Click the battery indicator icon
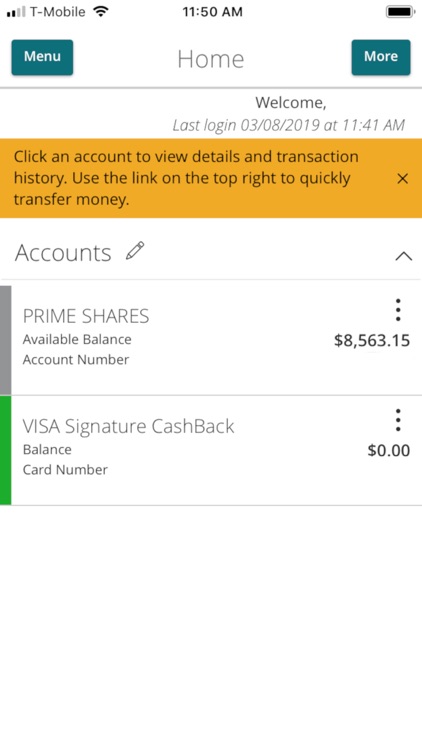This screenshot has width=422, height=750. tap(400, 11)
